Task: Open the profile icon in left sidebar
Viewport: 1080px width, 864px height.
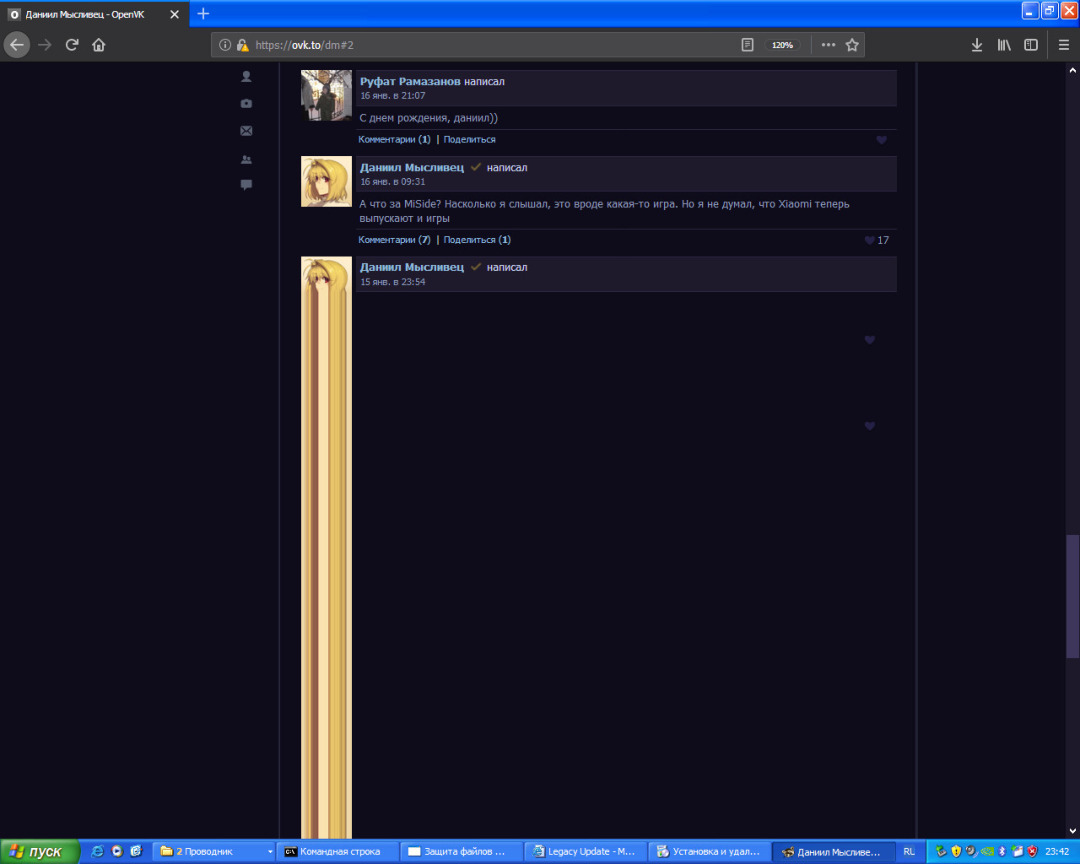Action: pyautogui.click(x=246, y=77)
